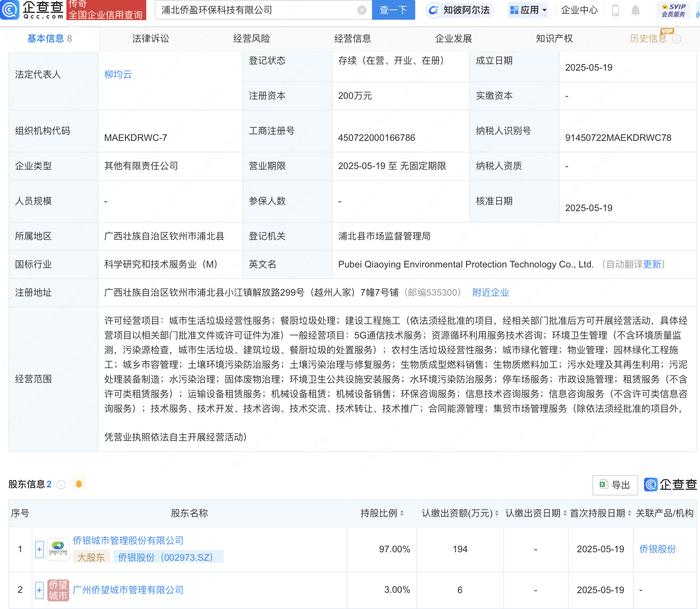Viewport: 700px width, 609px height.
Task: Open 侨银城市管理股份有限公司 shareholder link
Action: (128, 540)
